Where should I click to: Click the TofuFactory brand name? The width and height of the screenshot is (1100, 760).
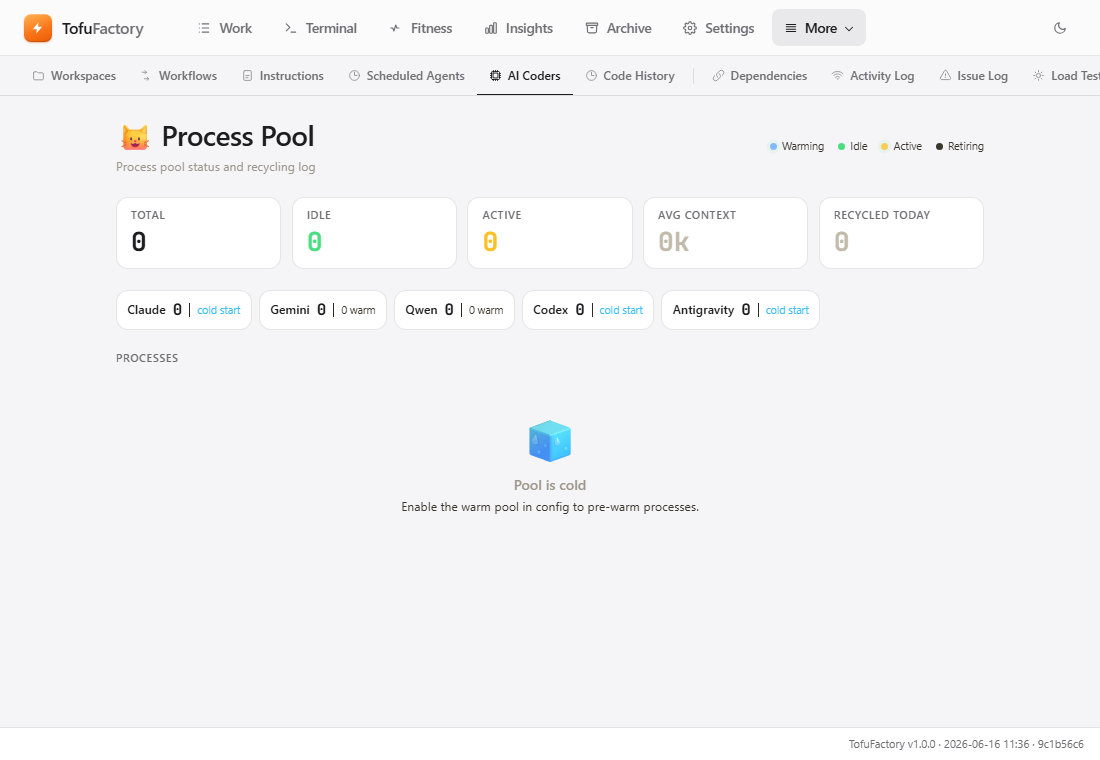coord(102,28)
